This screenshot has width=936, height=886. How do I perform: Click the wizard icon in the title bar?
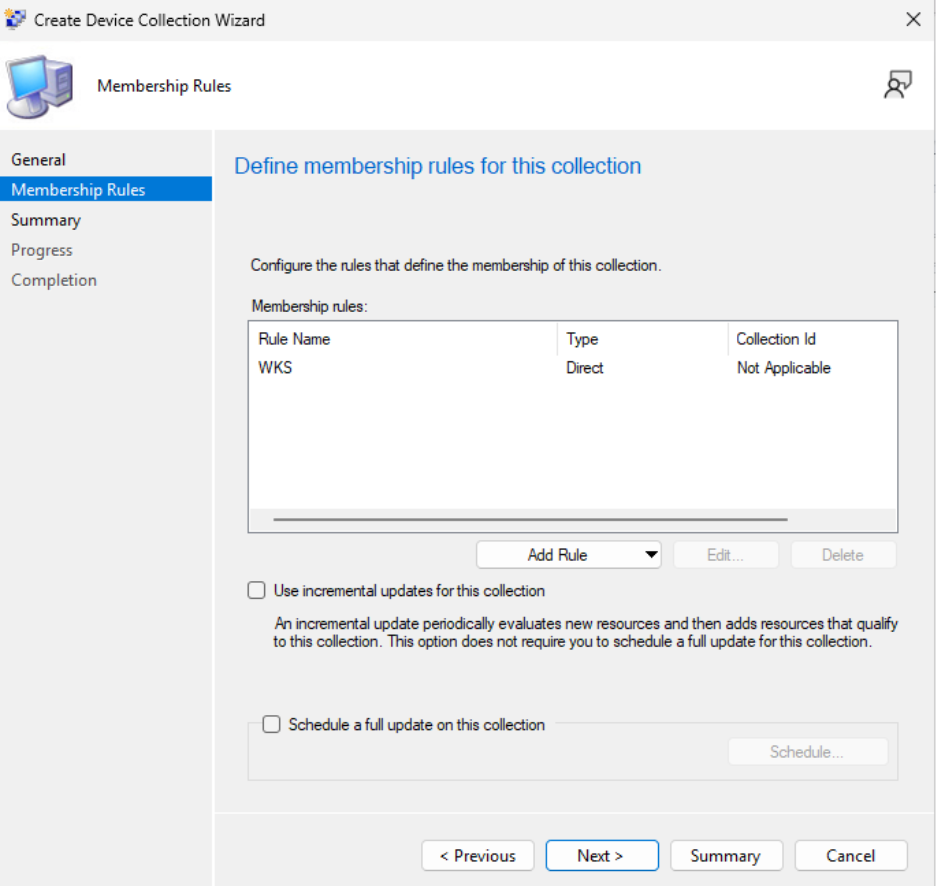pyautogui.click(x=15, y=19)
